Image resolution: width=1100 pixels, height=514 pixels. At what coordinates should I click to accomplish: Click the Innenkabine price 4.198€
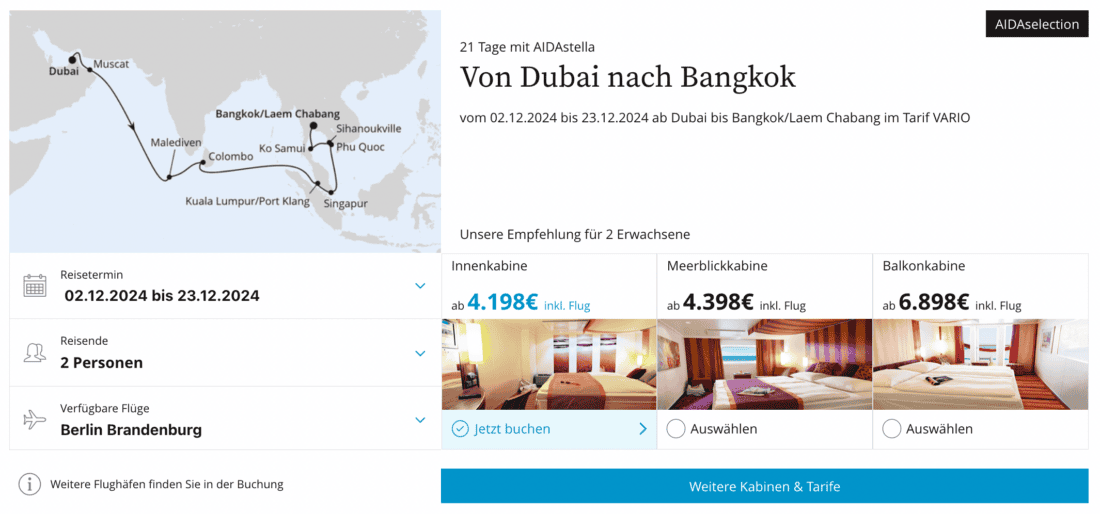(x=503, y=302)
